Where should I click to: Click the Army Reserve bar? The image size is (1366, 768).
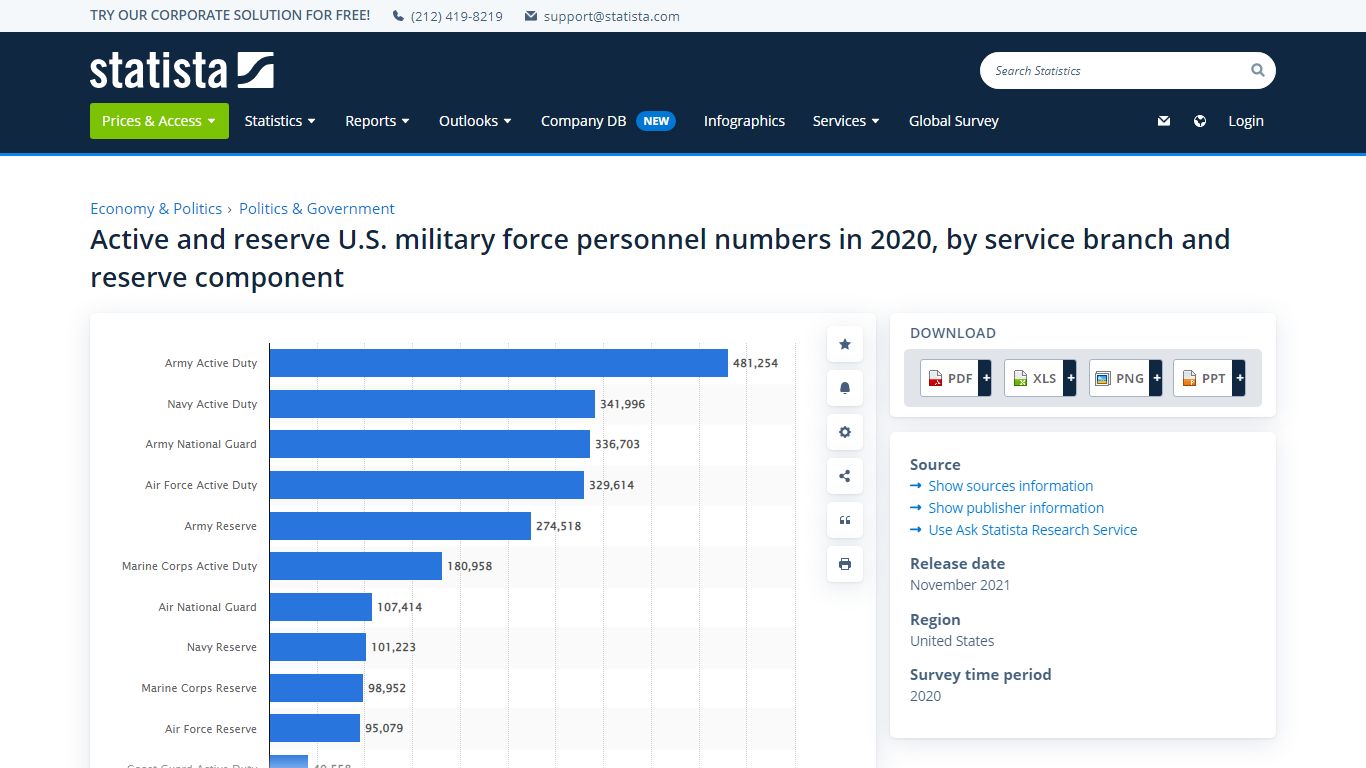pyautogui.click(x=400, y=526)
